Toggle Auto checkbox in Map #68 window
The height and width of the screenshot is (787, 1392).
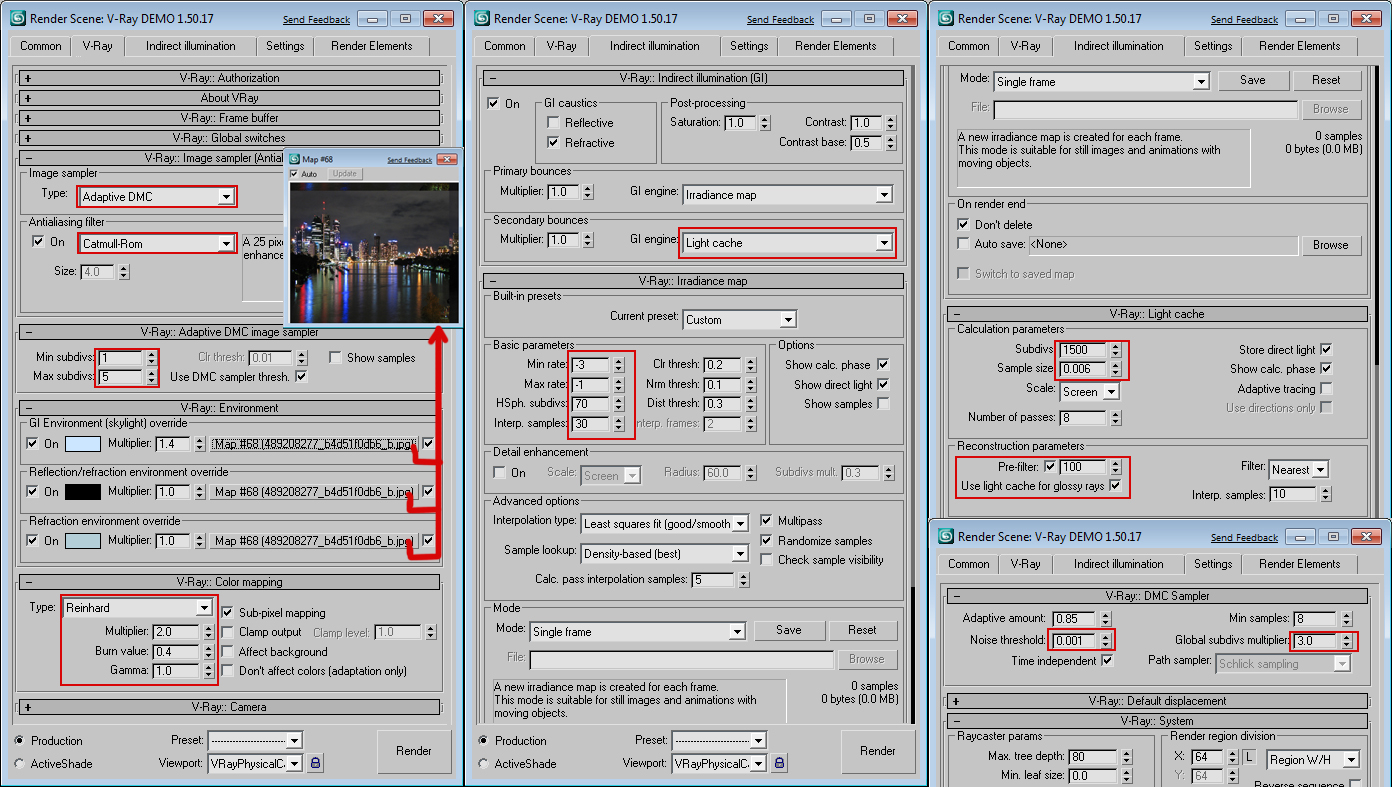coord(294,174)
